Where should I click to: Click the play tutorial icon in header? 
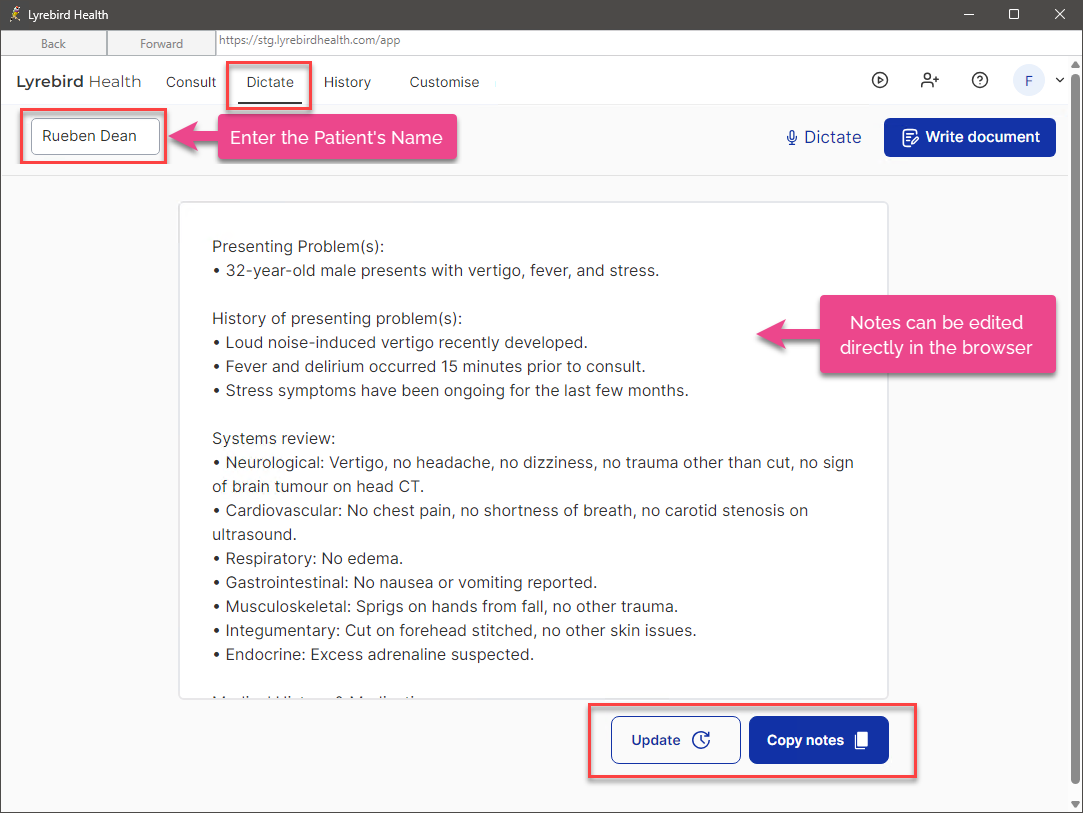point(879,80)
